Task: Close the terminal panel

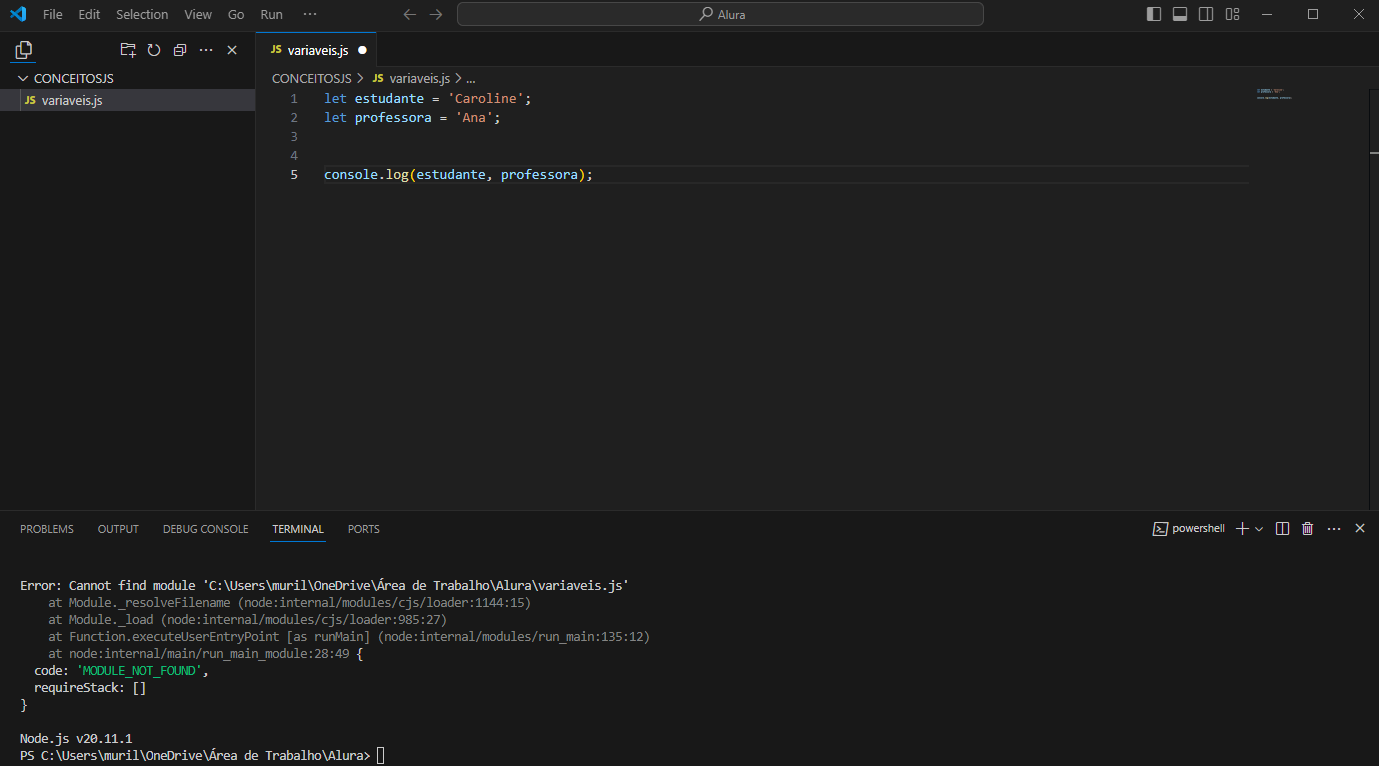Action: pos(1359,529)
